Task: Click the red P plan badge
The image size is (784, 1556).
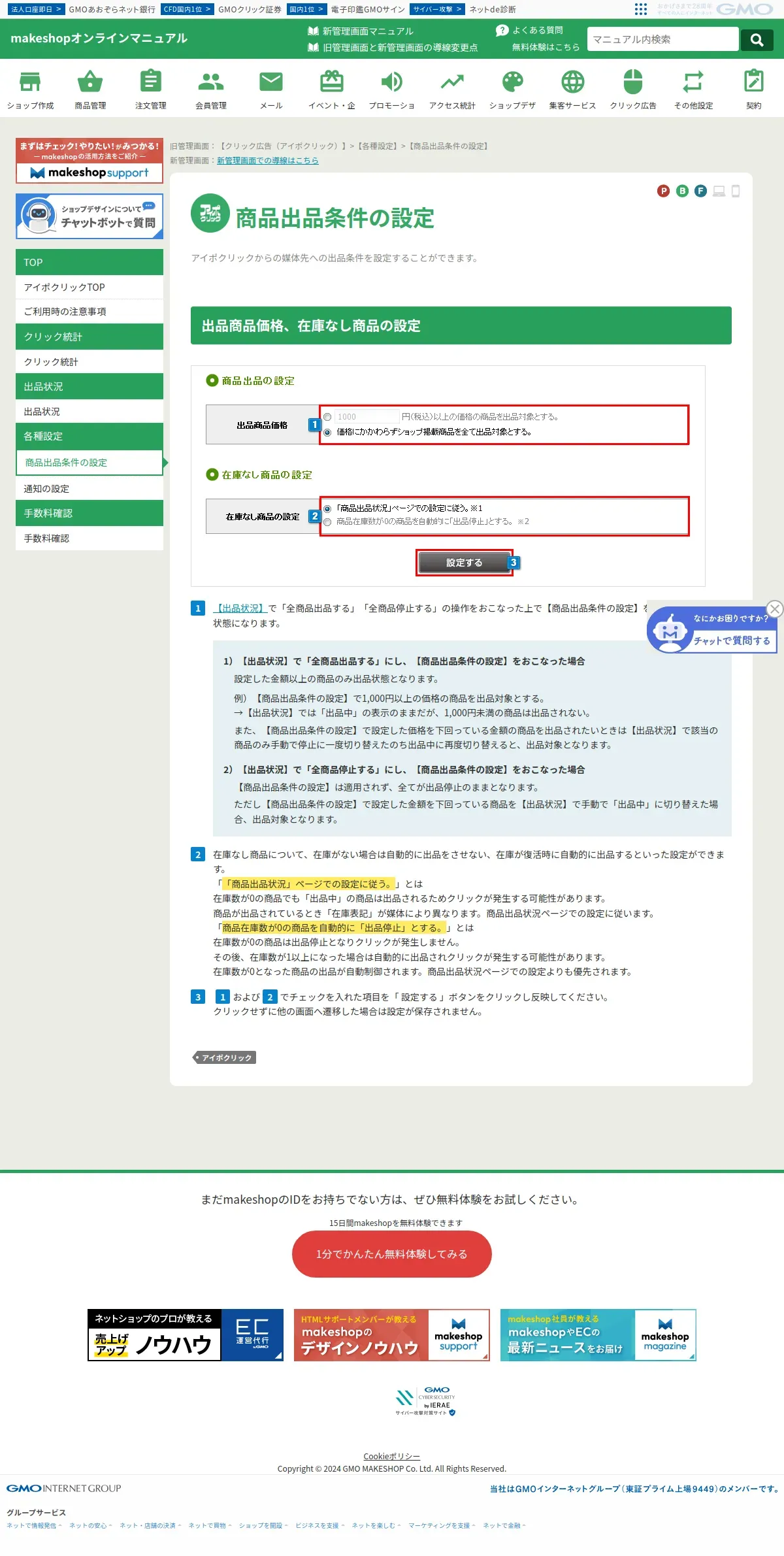Action: [x=664, y=191]
